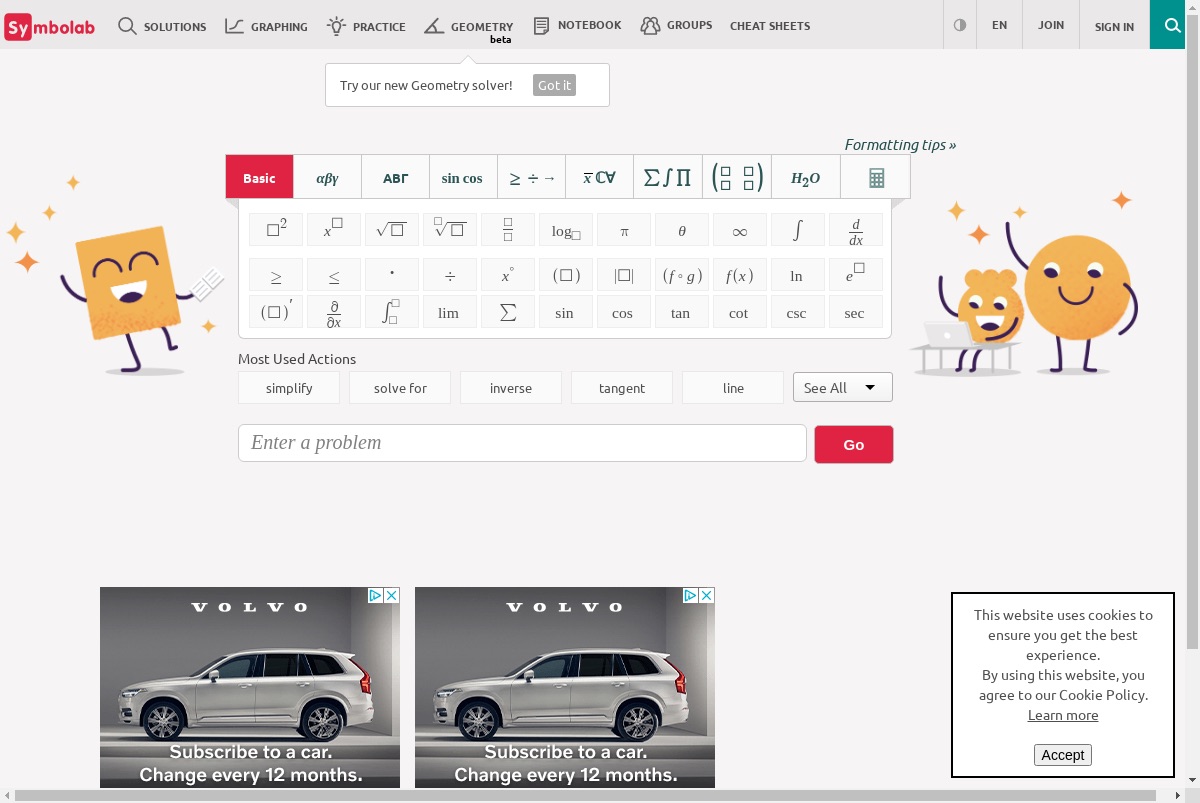Open the Groups page
Image resolution: width=1200 pixels, height=803 pixels.
coord(677,25)
